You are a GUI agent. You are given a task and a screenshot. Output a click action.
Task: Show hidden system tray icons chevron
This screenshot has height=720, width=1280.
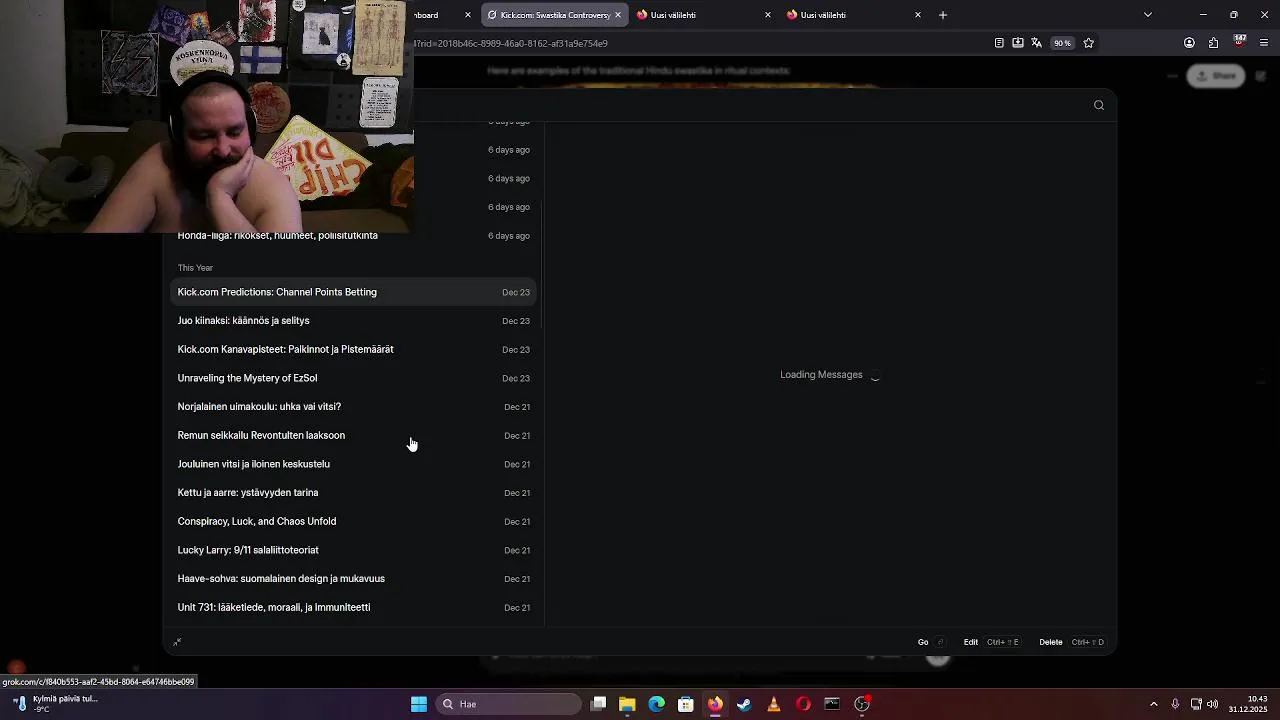pyautogui.click(x=1153, y=704)
